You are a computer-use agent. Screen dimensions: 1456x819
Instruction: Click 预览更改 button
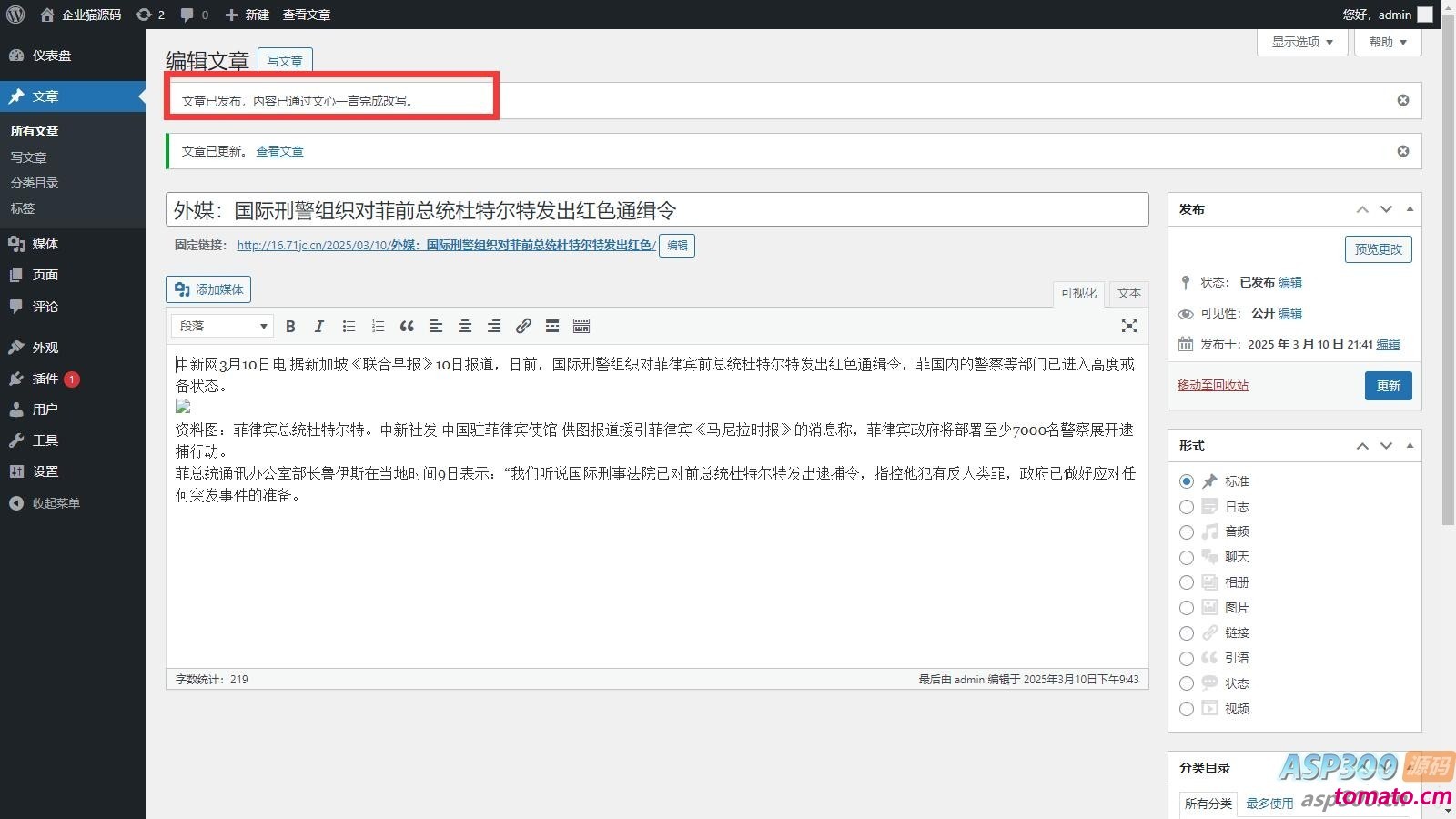1378,249
